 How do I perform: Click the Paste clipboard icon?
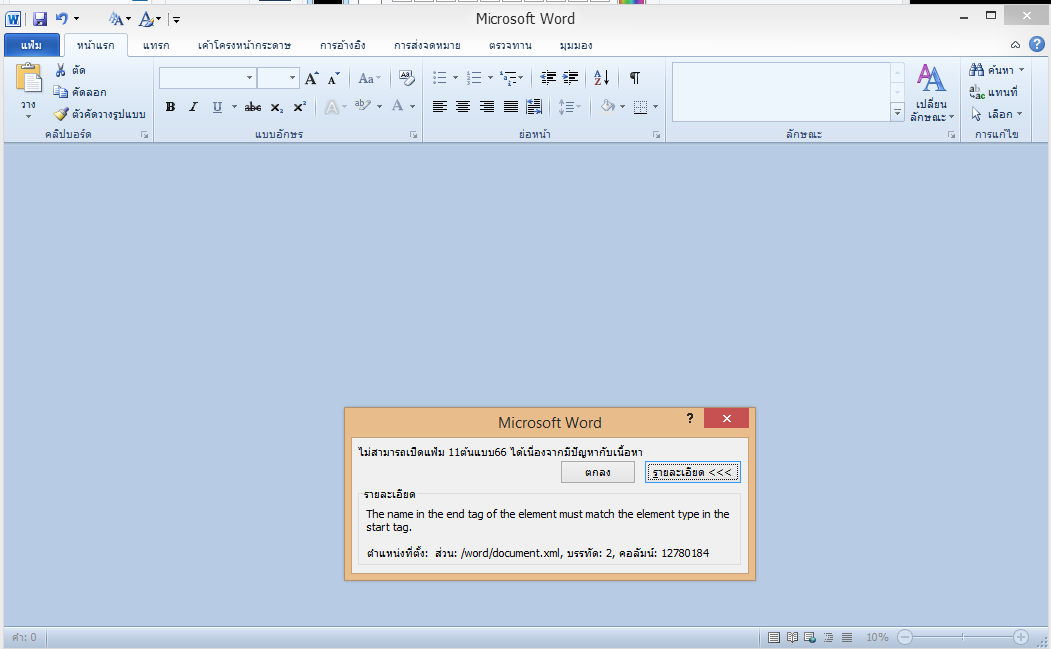pyautogui.click(x=29, y=78)
